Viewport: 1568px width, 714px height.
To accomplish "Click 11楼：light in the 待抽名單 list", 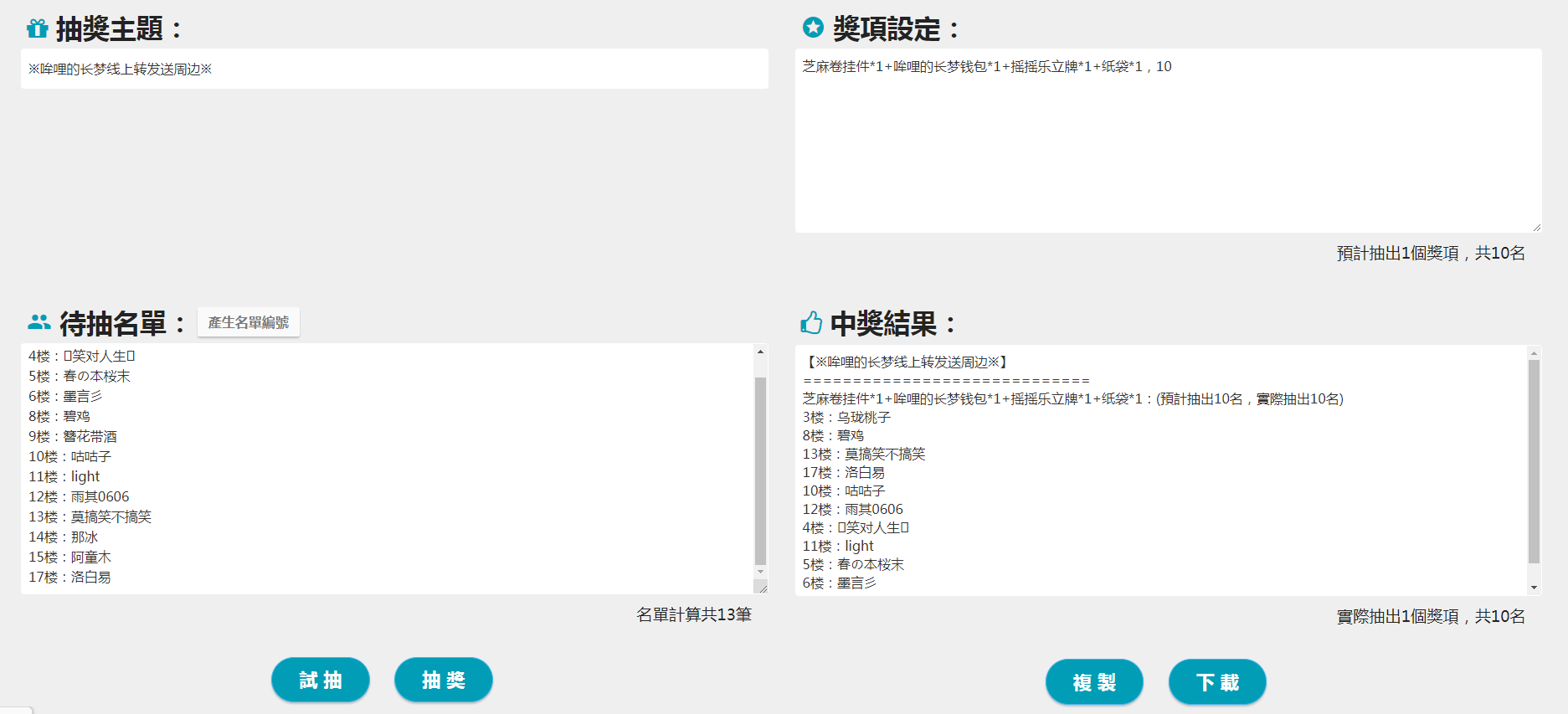I will [x=64, y=476].
